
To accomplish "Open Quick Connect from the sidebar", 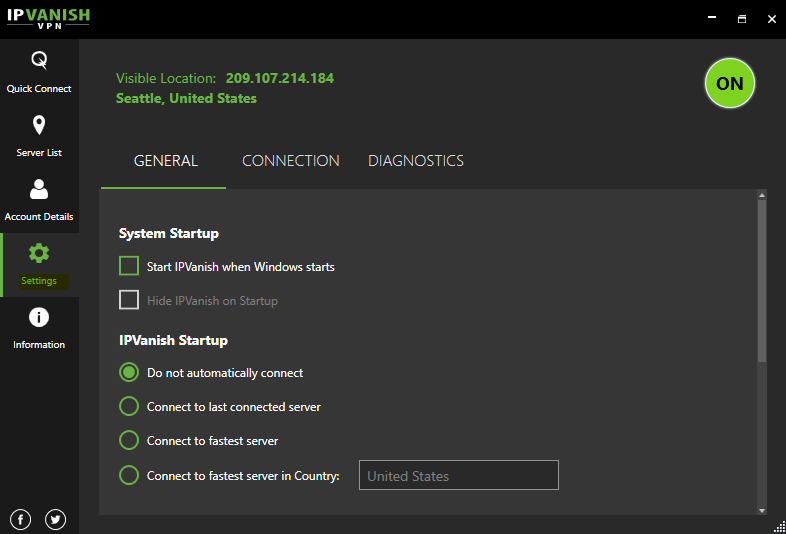I will [39, 72].
